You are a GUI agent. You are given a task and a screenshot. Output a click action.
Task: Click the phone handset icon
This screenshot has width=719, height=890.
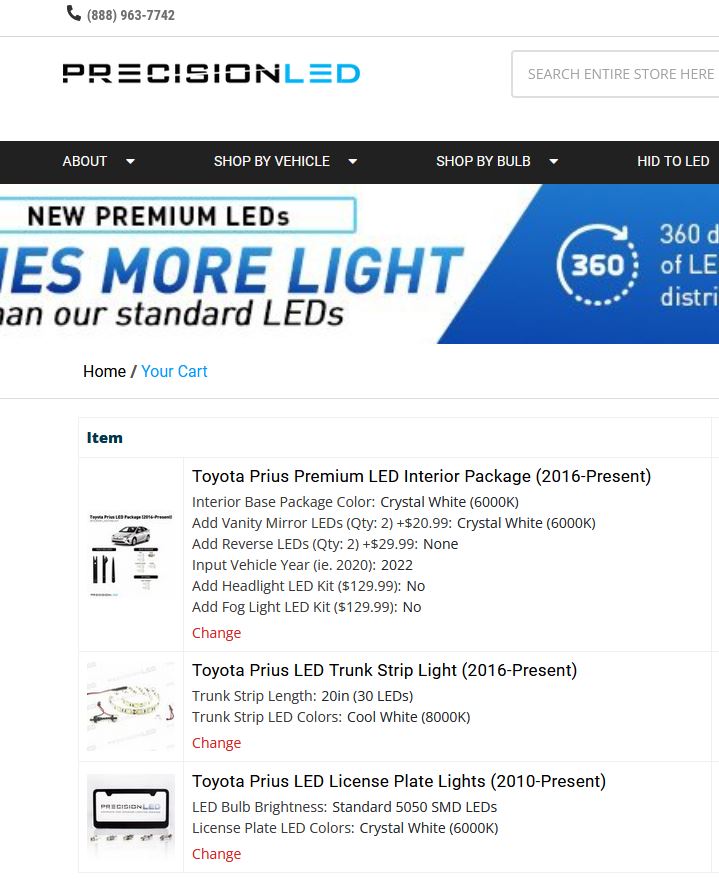pos(74,13)
